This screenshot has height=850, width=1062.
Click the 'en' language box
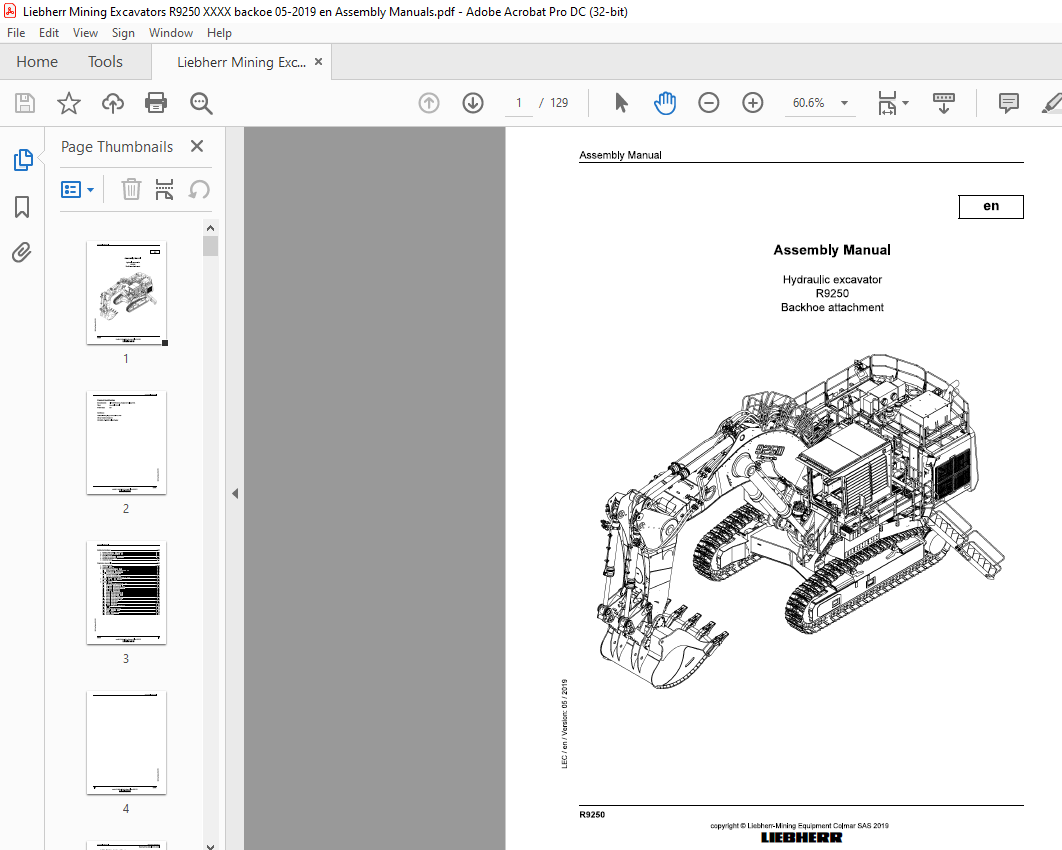point(991,207)
